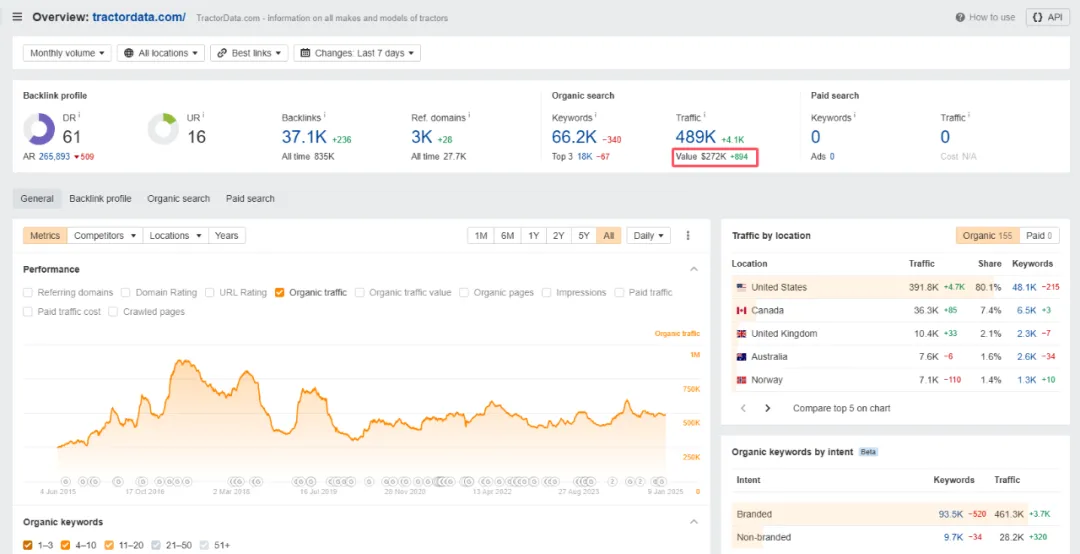Image resolution: width=1080 pixels, height=554 pixels.
Task: Toggle the 21–50 keyword position checkbox
Action: [x=156, y=545]
